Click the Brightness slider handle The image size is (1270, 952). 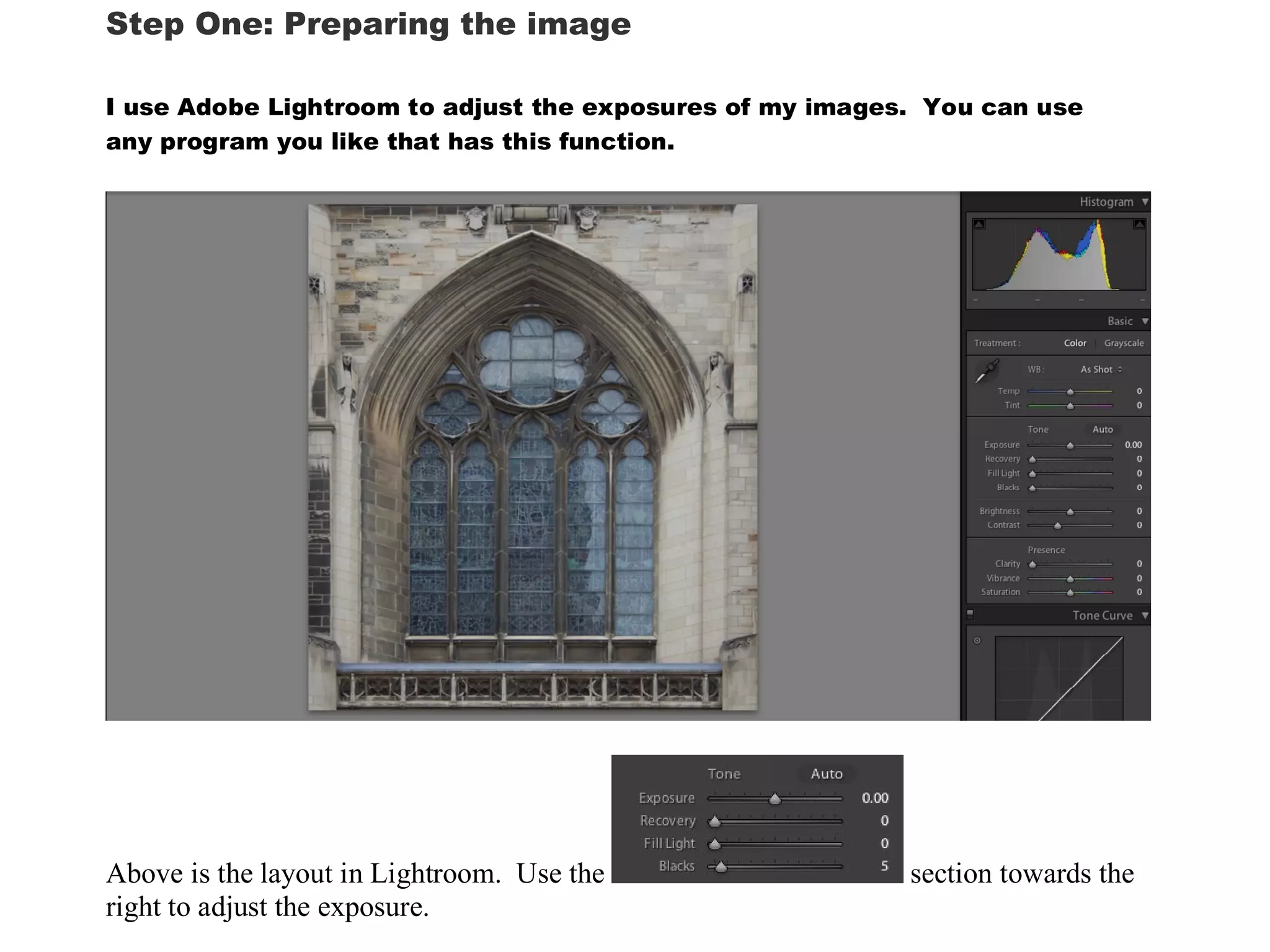tap(1070, 511)
